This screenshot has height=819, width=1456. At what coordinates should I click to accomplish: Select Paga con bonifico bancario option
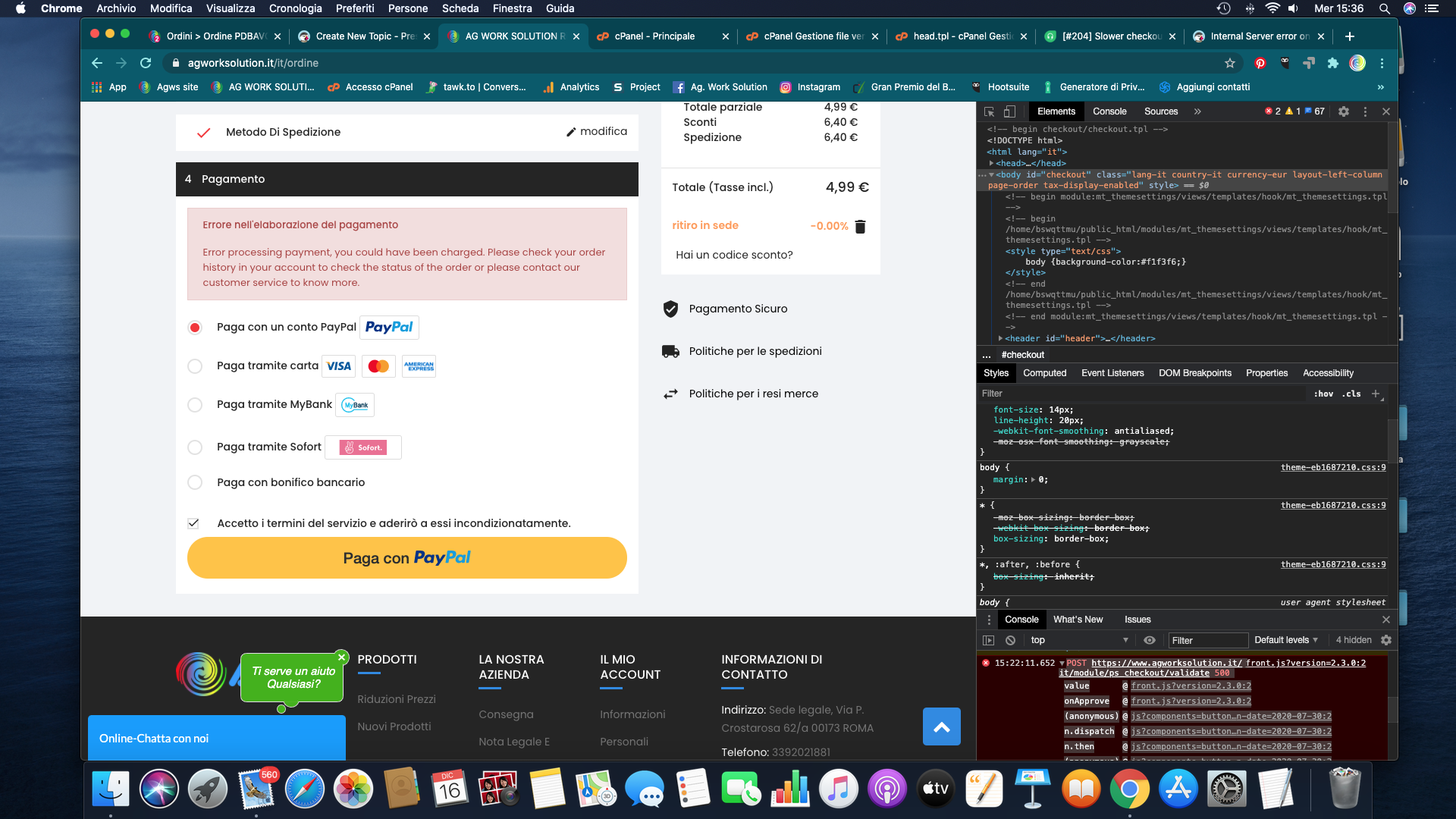(195, 482)
